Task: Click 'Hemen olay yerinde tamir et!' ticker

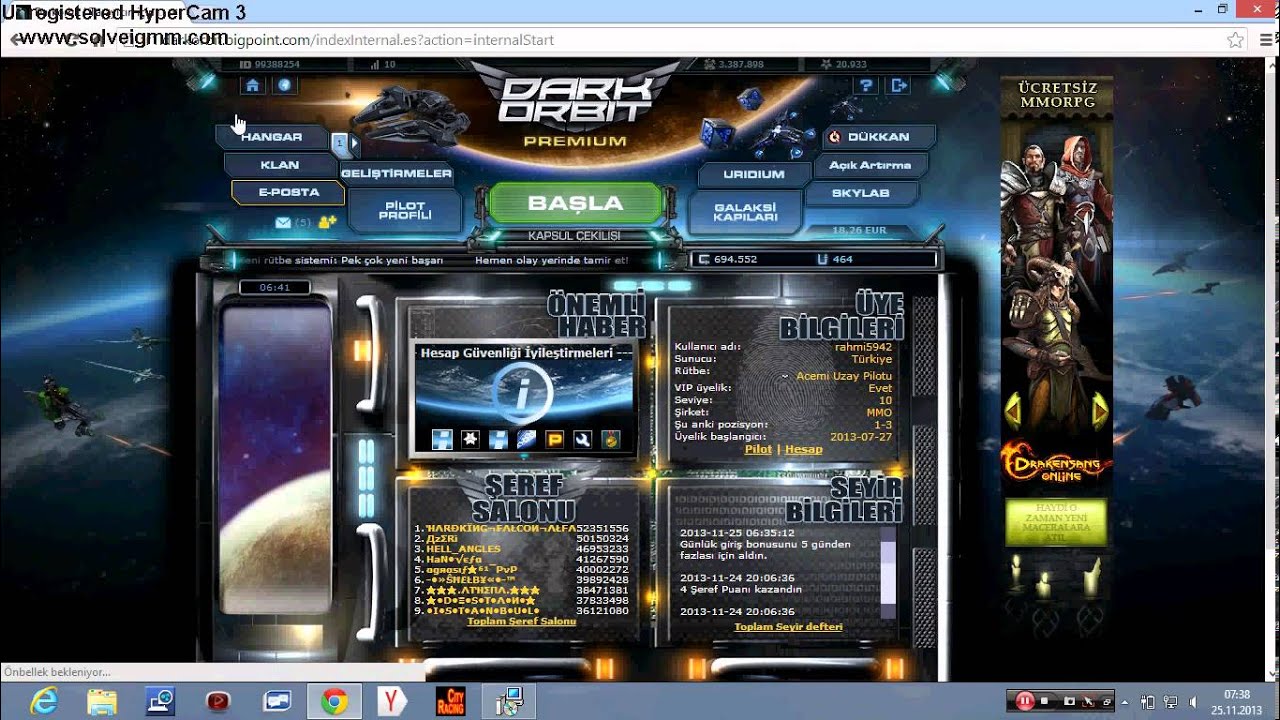Action: (x=551, y=260)
